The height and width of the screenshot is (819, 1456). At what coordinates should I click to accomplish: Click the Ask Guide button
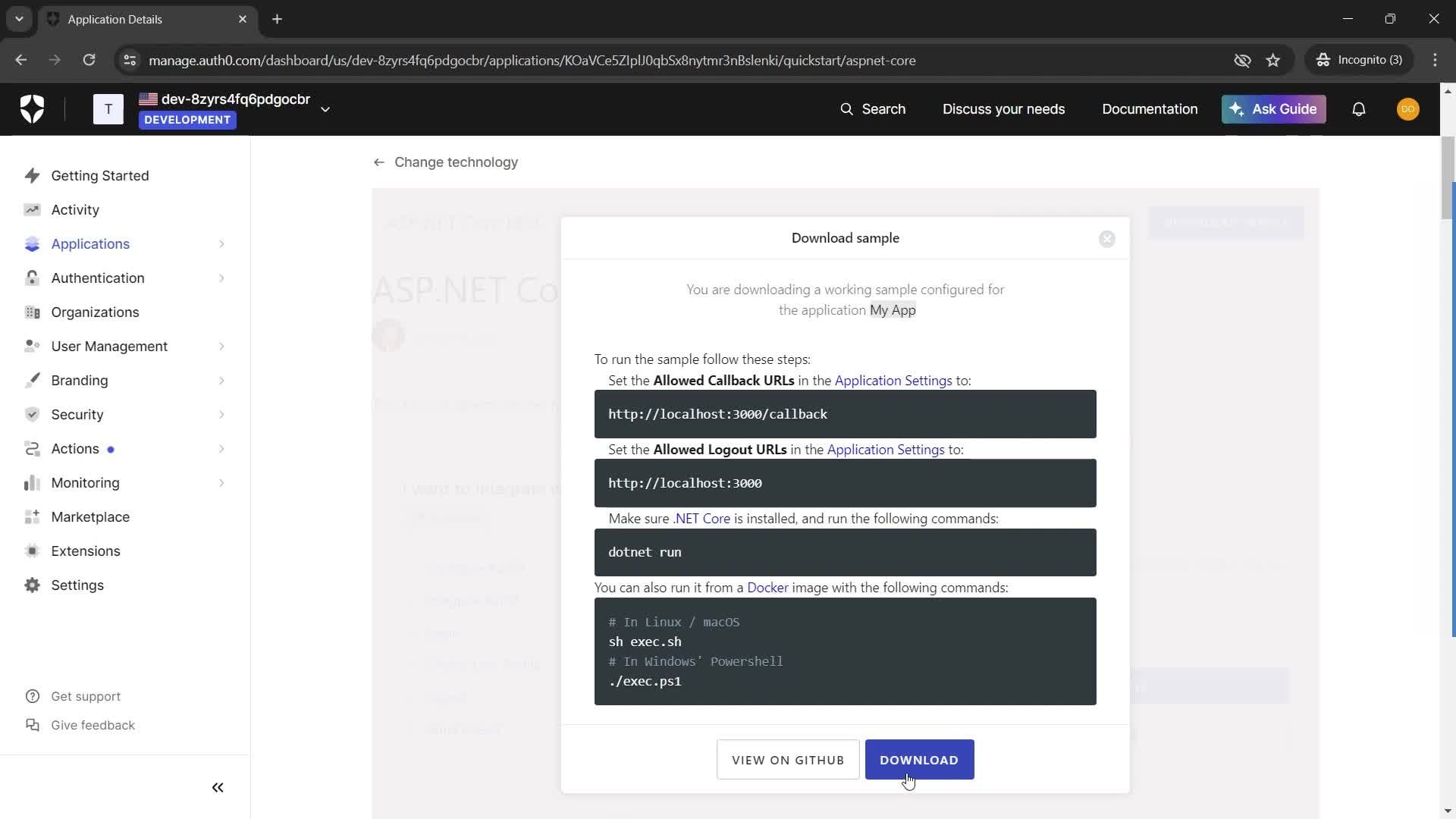(x=1273, y=109)
